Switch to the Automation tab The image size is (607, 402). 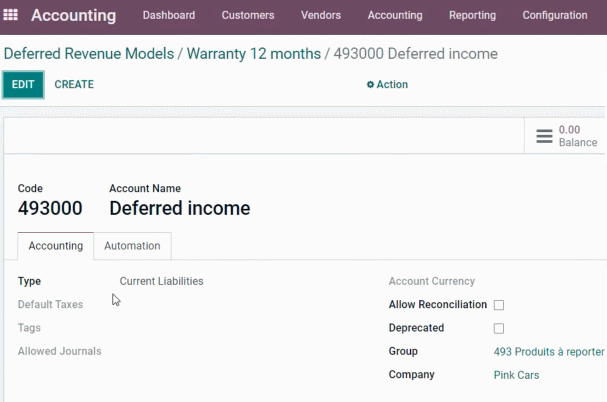(x=132, y=246)
